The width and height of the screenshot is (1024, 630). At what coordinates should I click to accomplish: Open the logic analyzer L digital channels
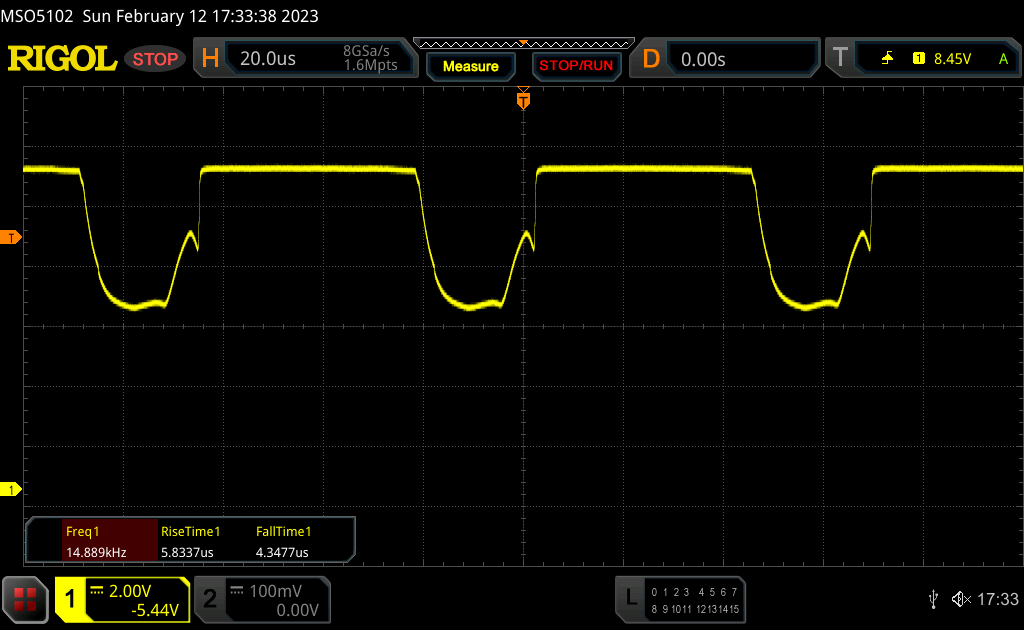click(682, 599)
